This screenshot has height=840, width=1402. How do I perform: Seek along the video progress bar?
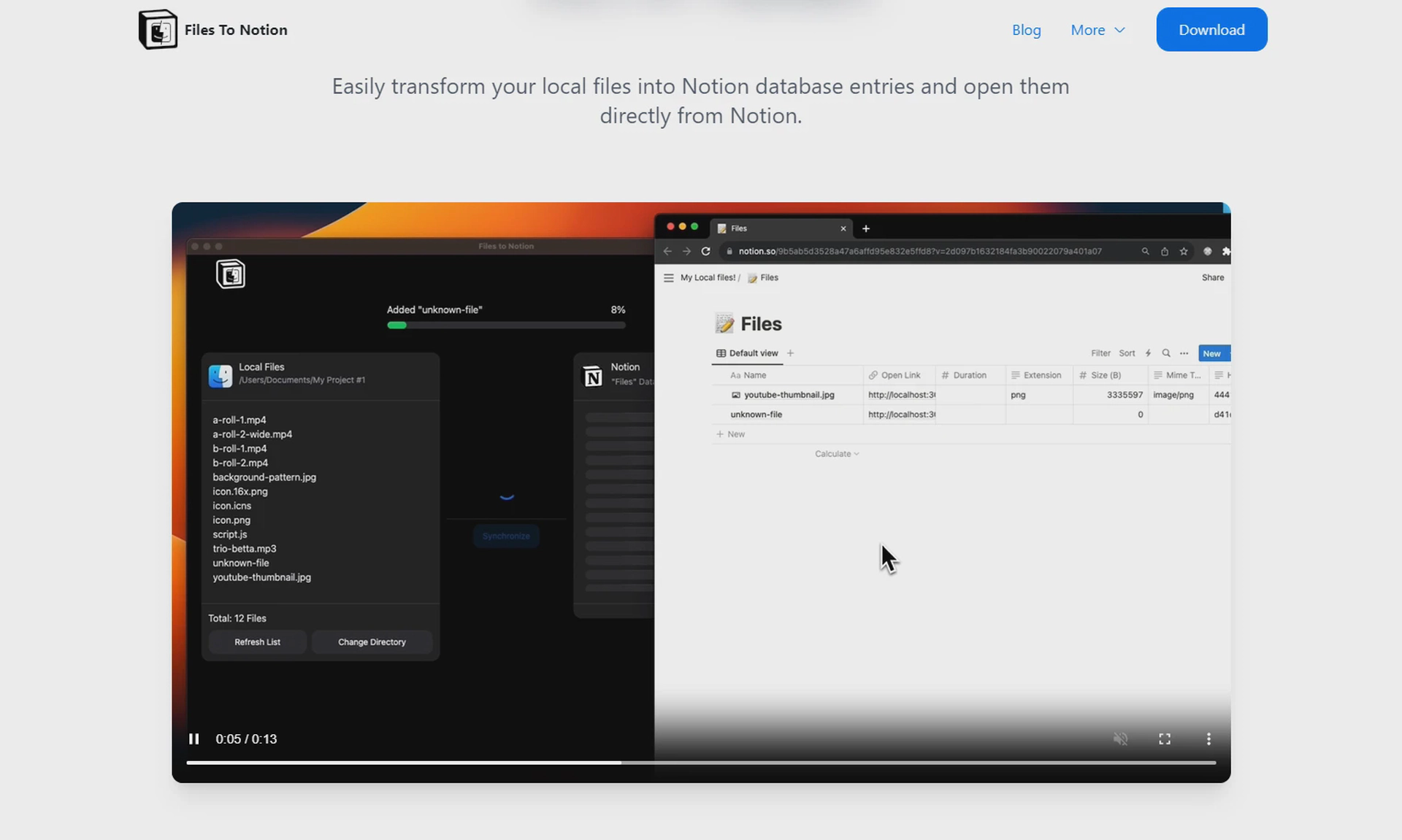pyautogui.click(x=701, y=763)
